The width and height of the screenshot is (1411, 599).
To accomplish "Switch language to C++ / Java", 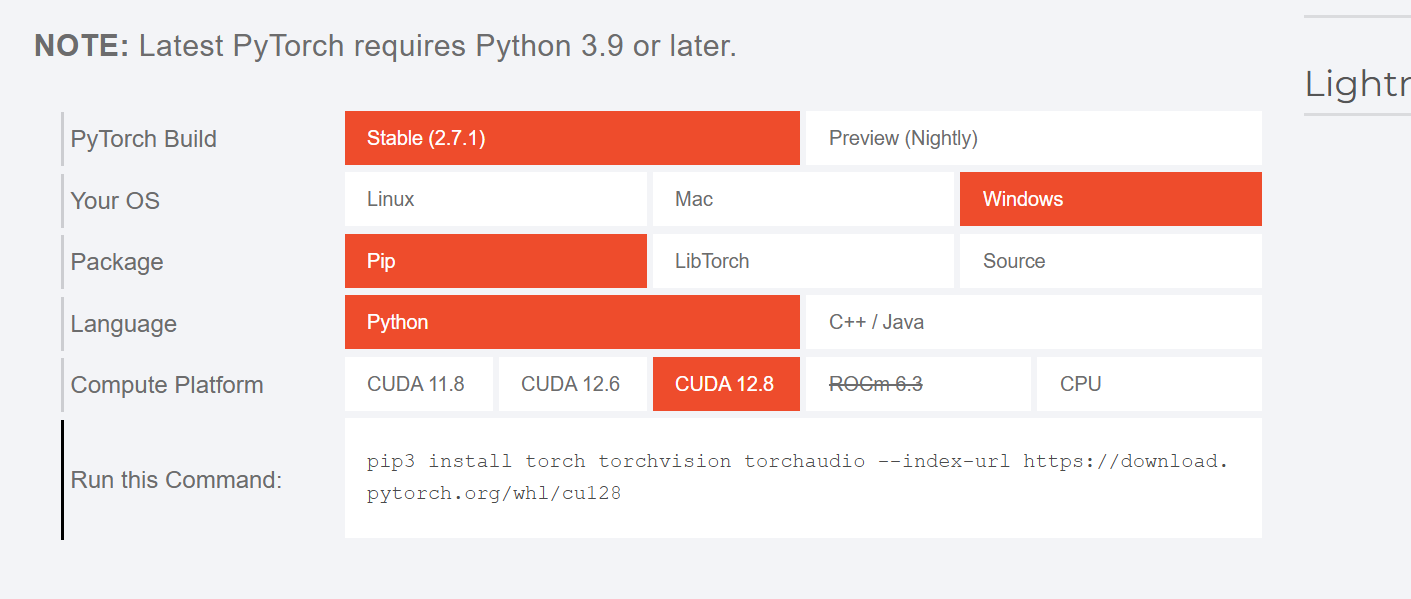I will point(1031,322).
